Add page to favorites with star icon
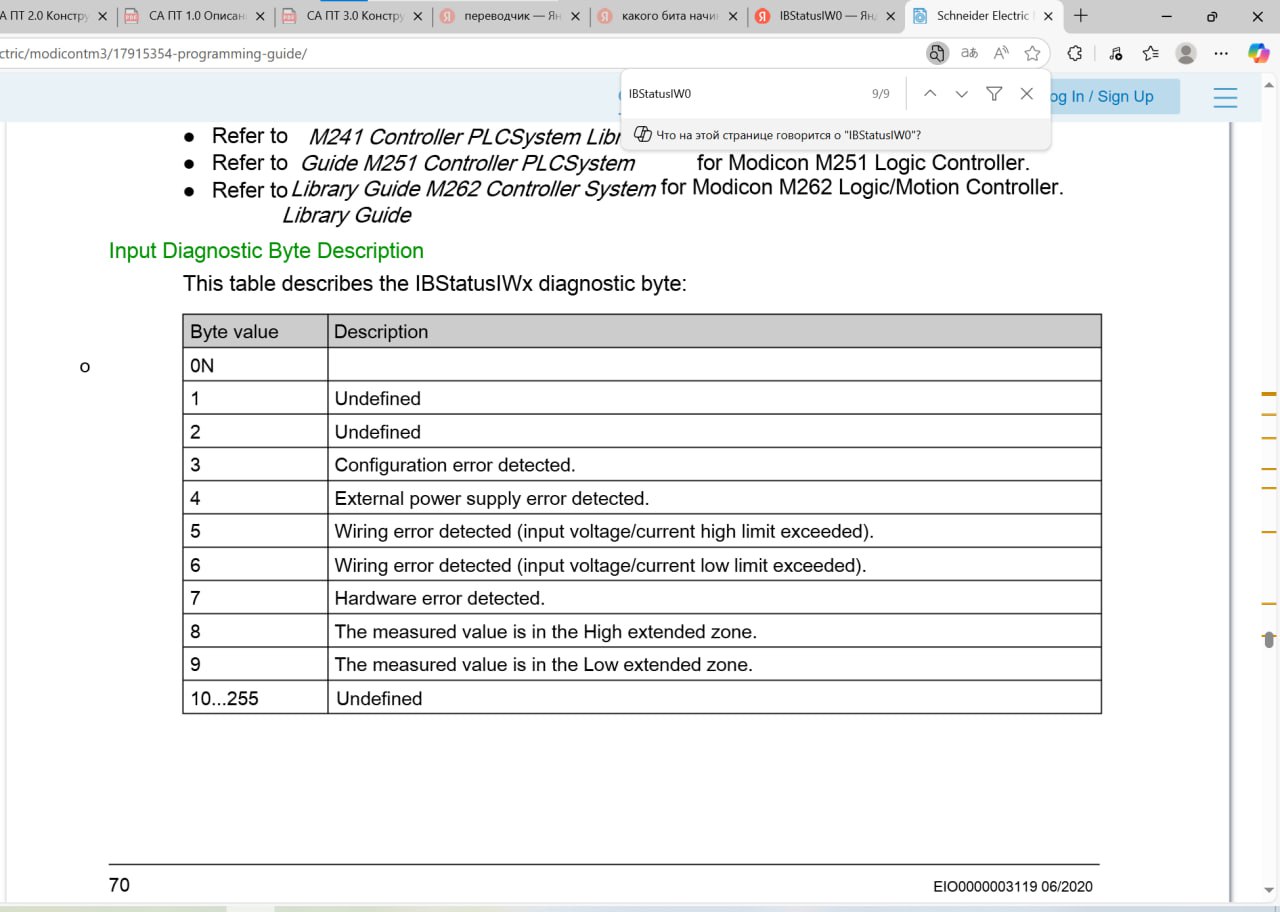1280x912 pixels. pos(1033,54)
